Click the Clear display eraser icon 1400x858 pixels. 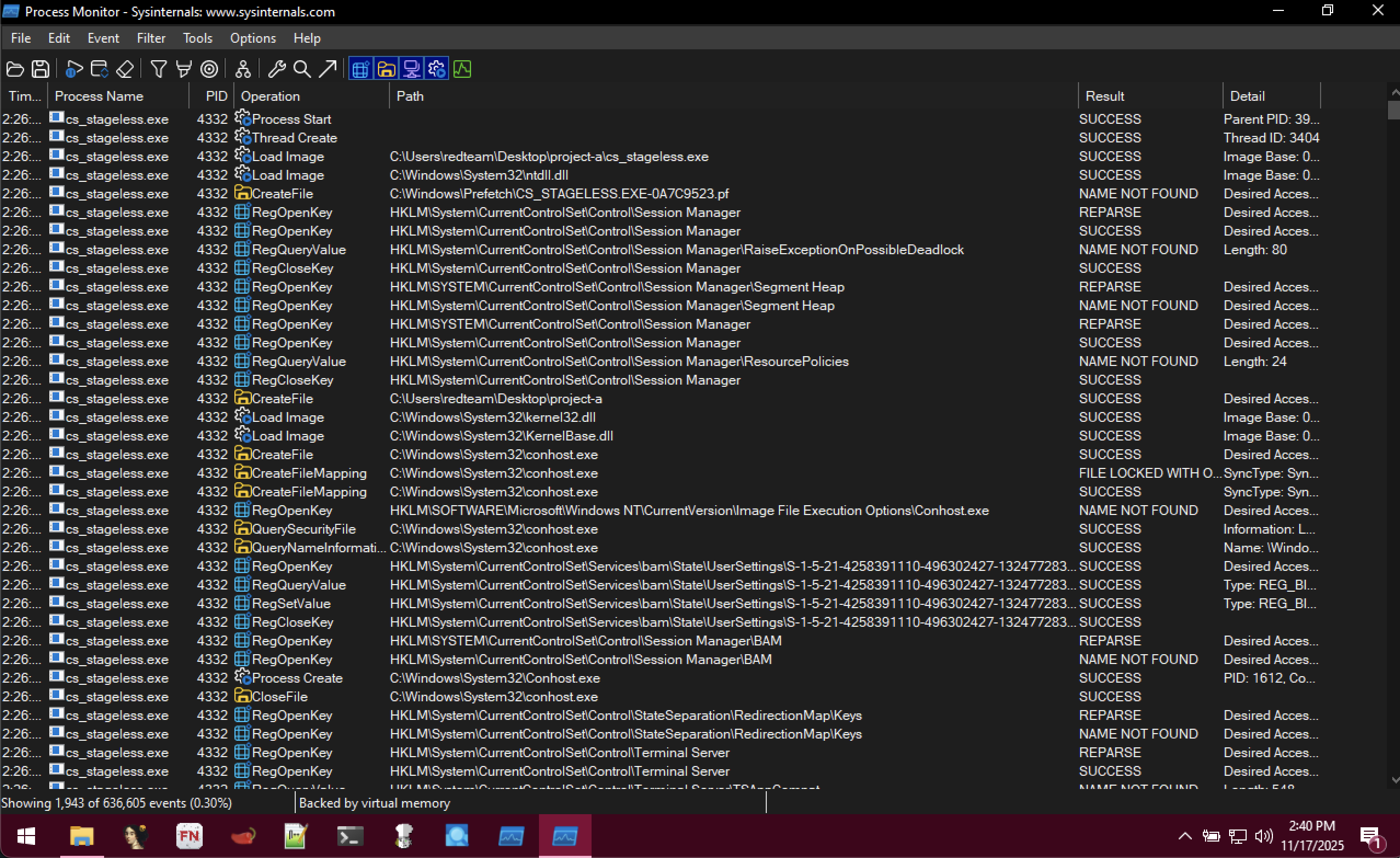(124, 70)
